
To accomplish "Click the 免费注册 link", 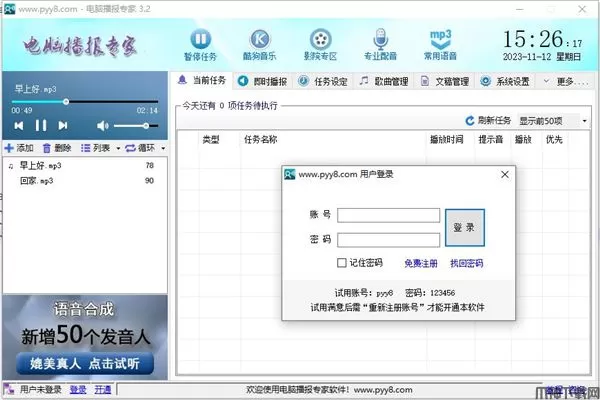I will (421, 263).
